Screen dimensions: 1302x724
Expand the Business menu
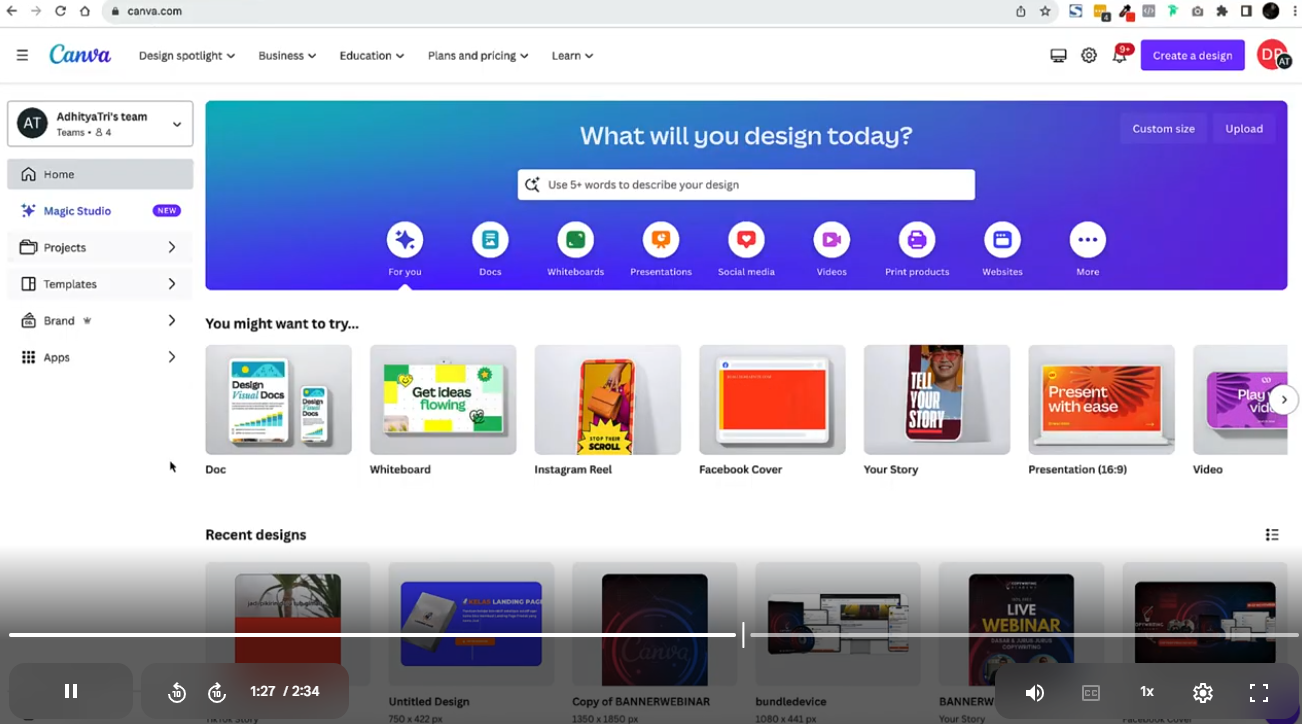point(287,56)
